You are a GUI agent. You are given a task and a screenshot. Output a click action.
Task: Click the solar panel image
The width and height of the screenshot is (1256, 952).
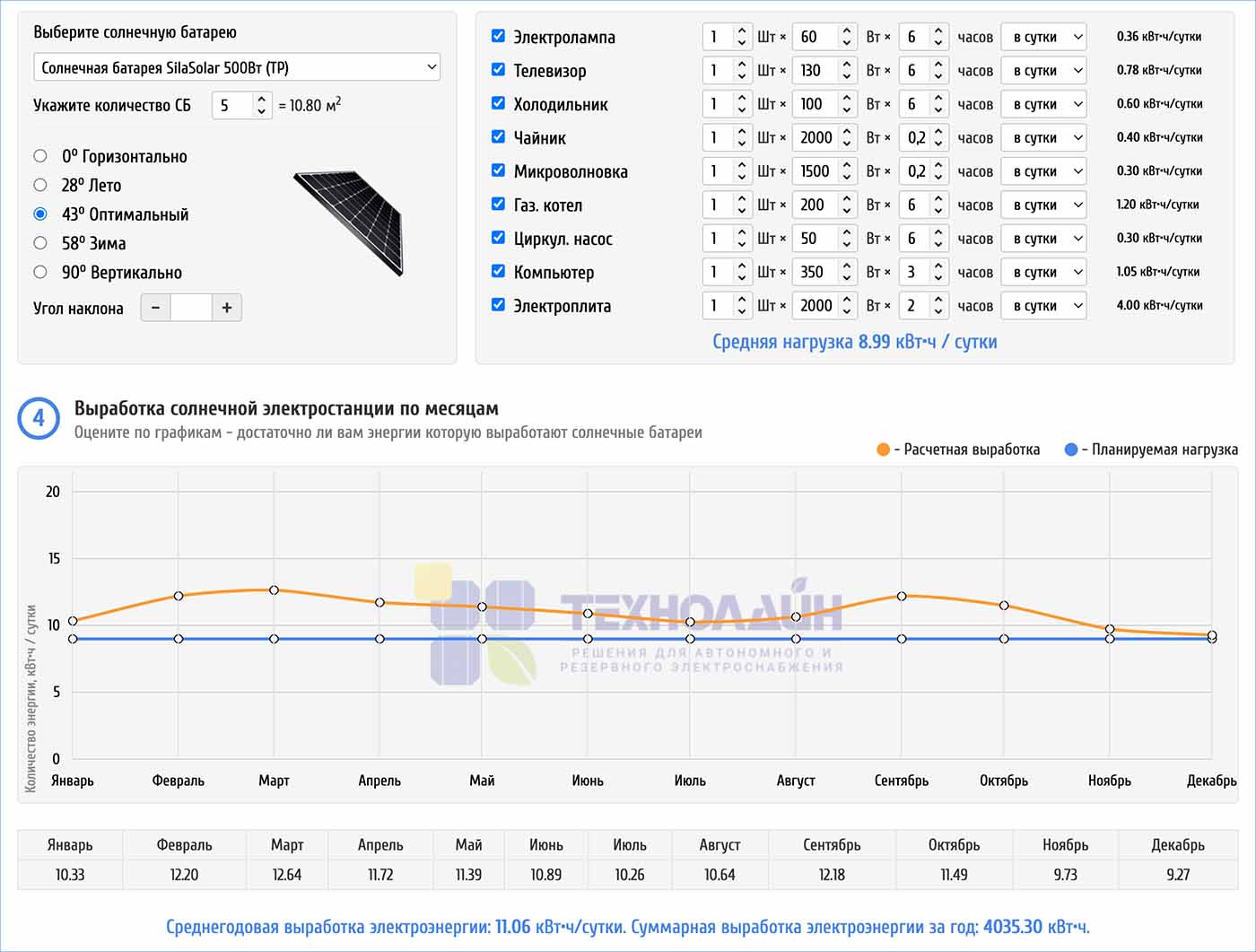348,223
